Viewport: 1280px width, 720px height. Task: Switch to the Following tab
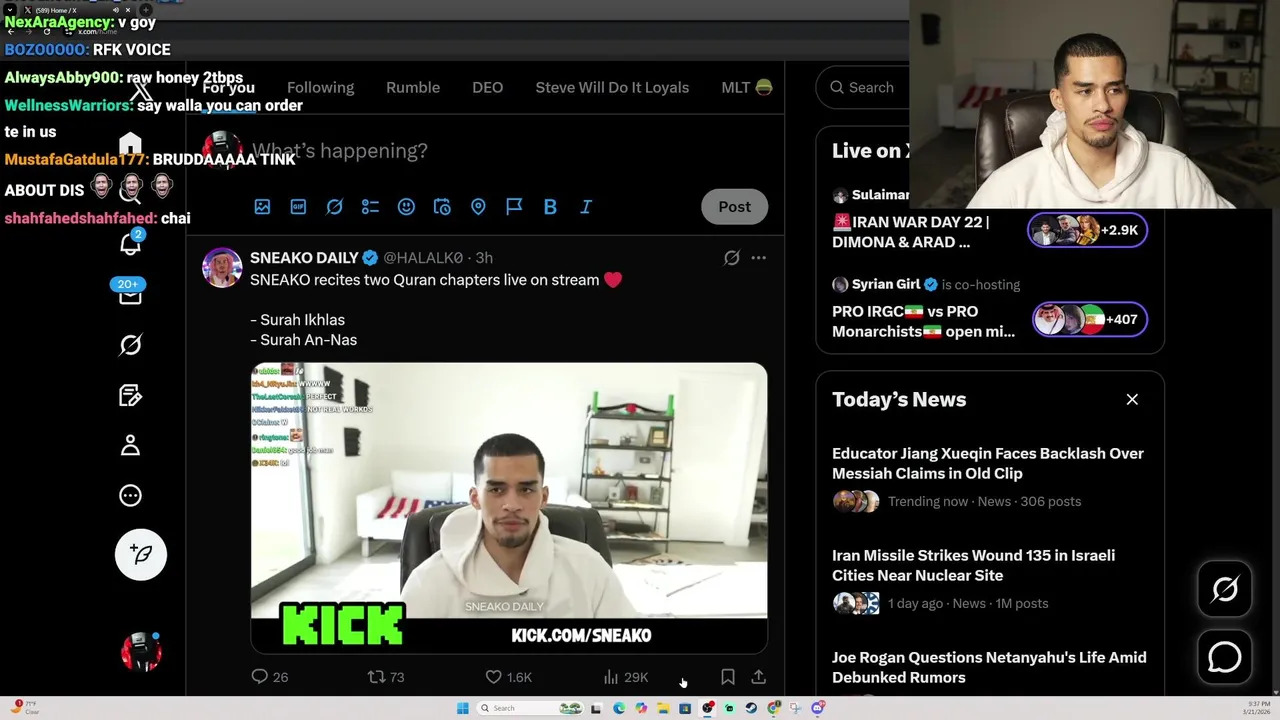click(x=320, y=87)
